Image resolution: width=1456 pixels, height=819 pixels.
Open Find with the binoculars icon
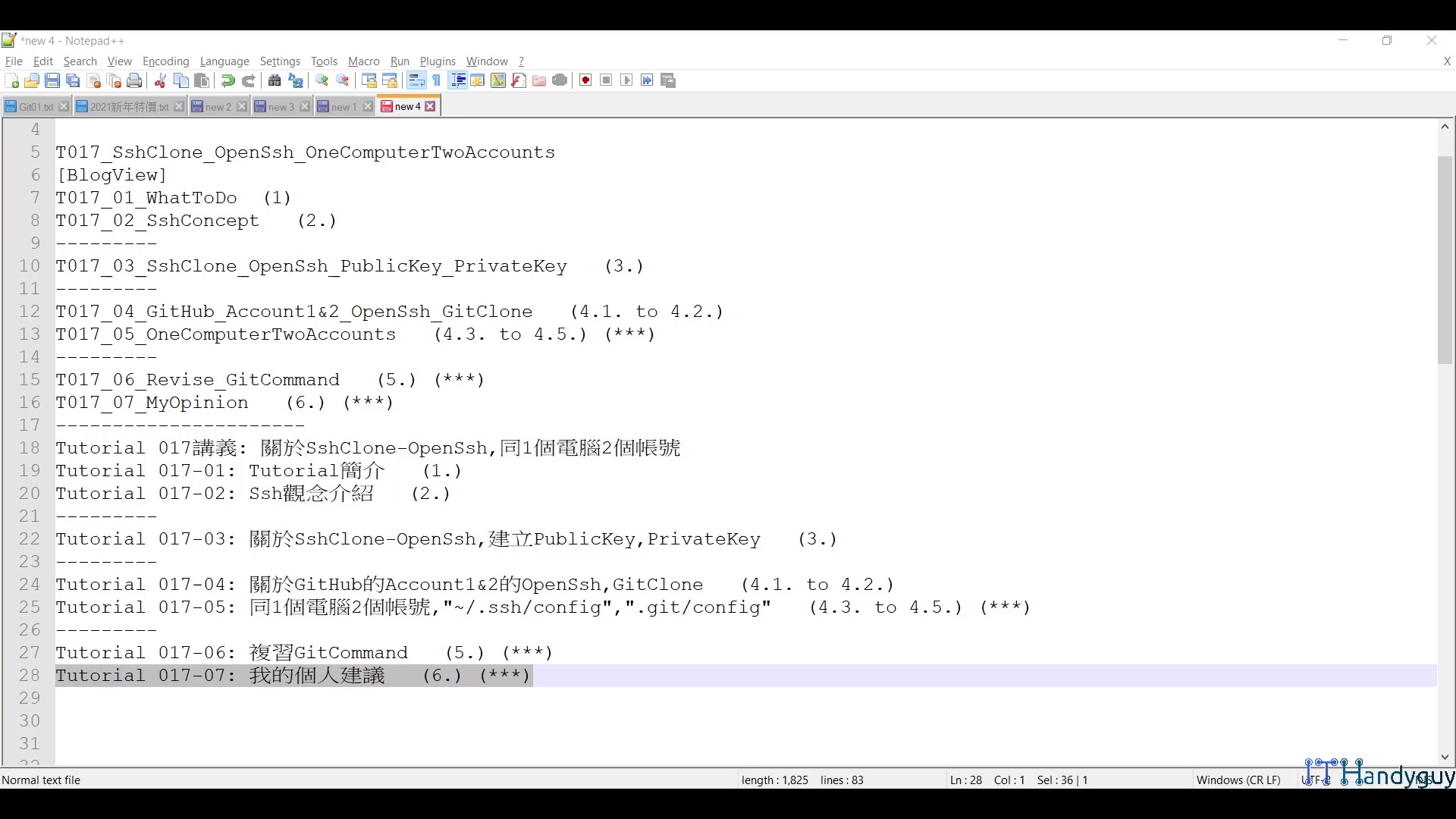coord(275,80)
